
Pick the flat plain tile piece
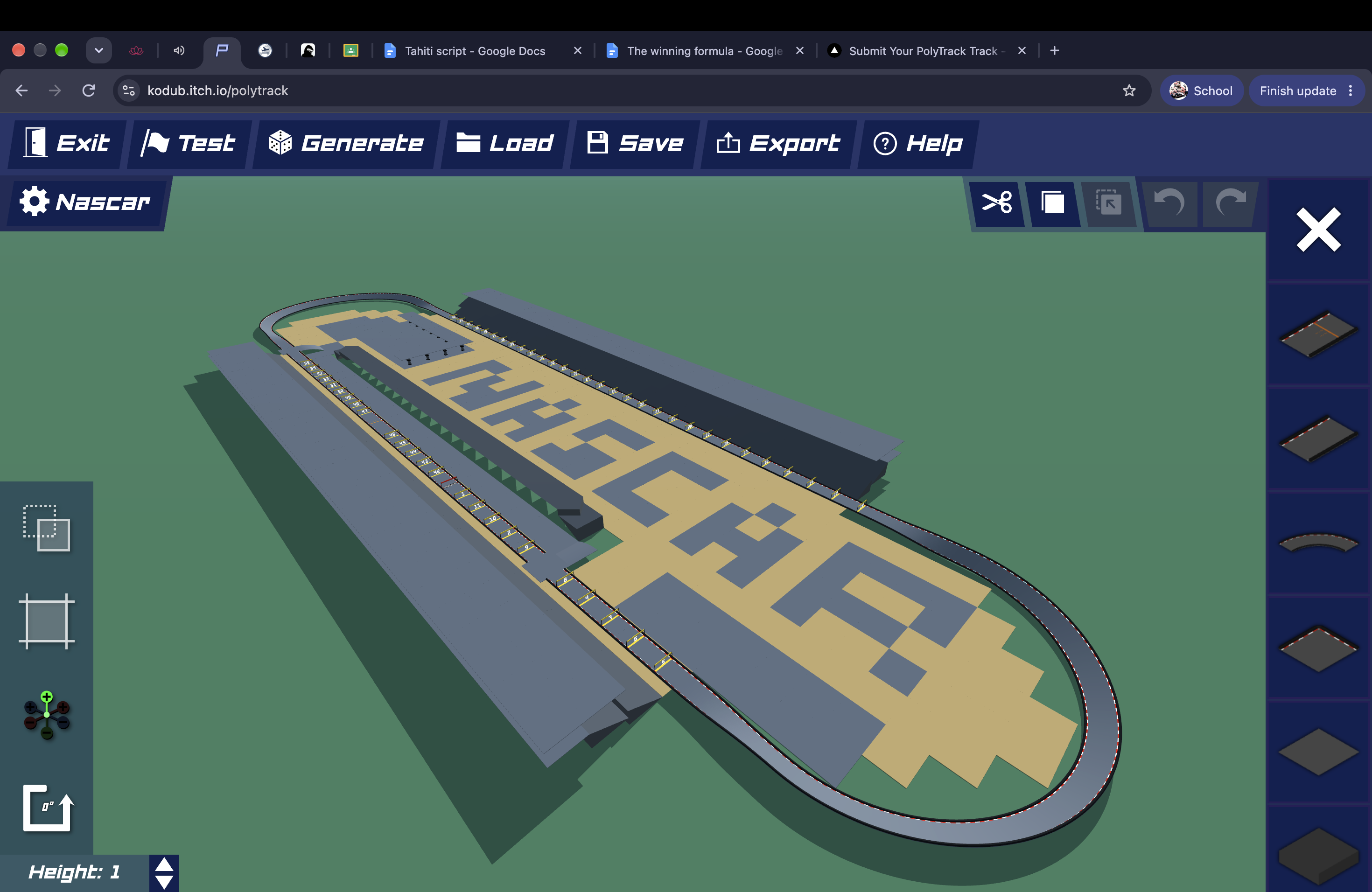pyautogui.click(x=1318, y=752)
